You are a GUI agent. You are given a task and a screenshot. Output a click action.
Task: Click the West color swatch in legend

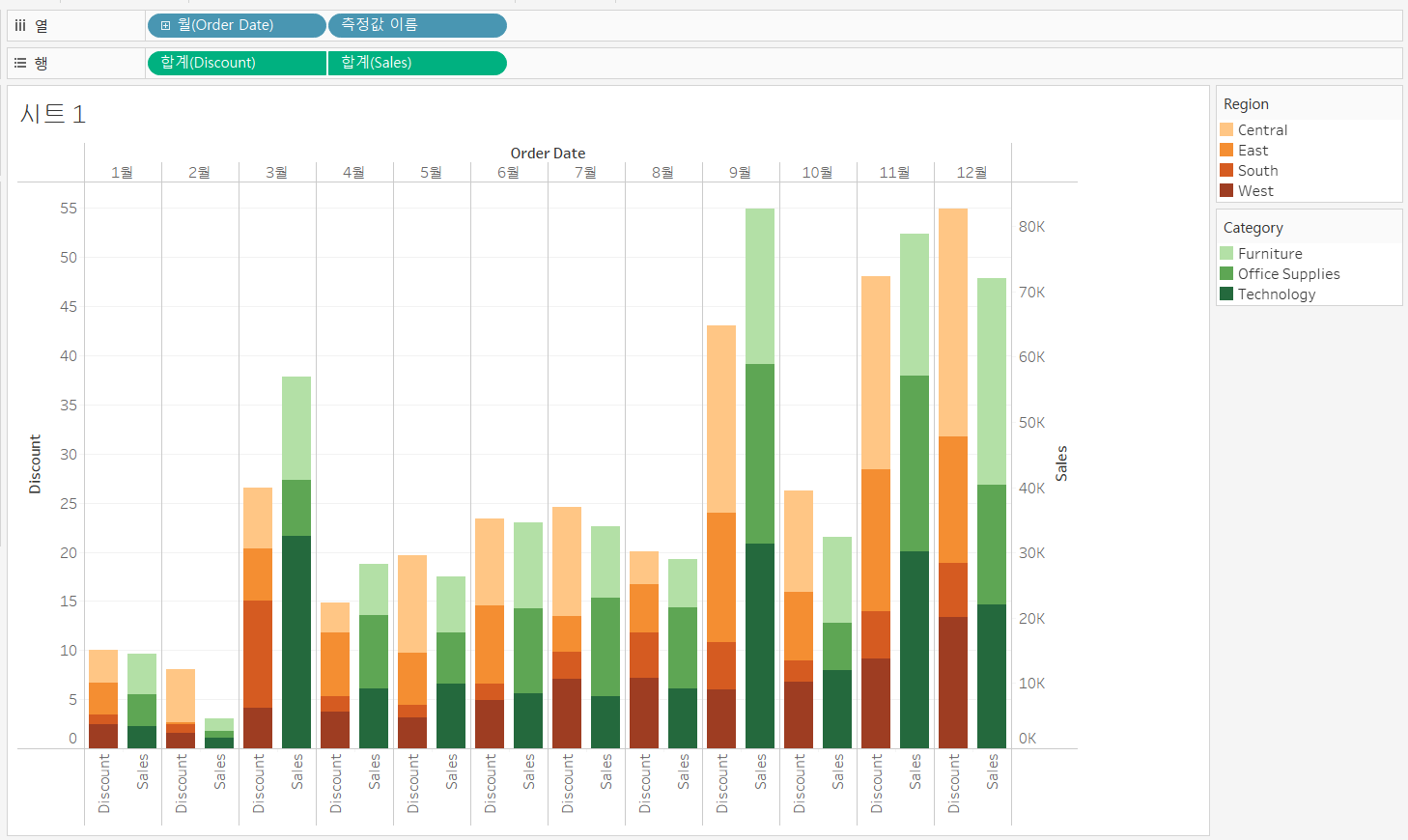(x=1226, y=190)
